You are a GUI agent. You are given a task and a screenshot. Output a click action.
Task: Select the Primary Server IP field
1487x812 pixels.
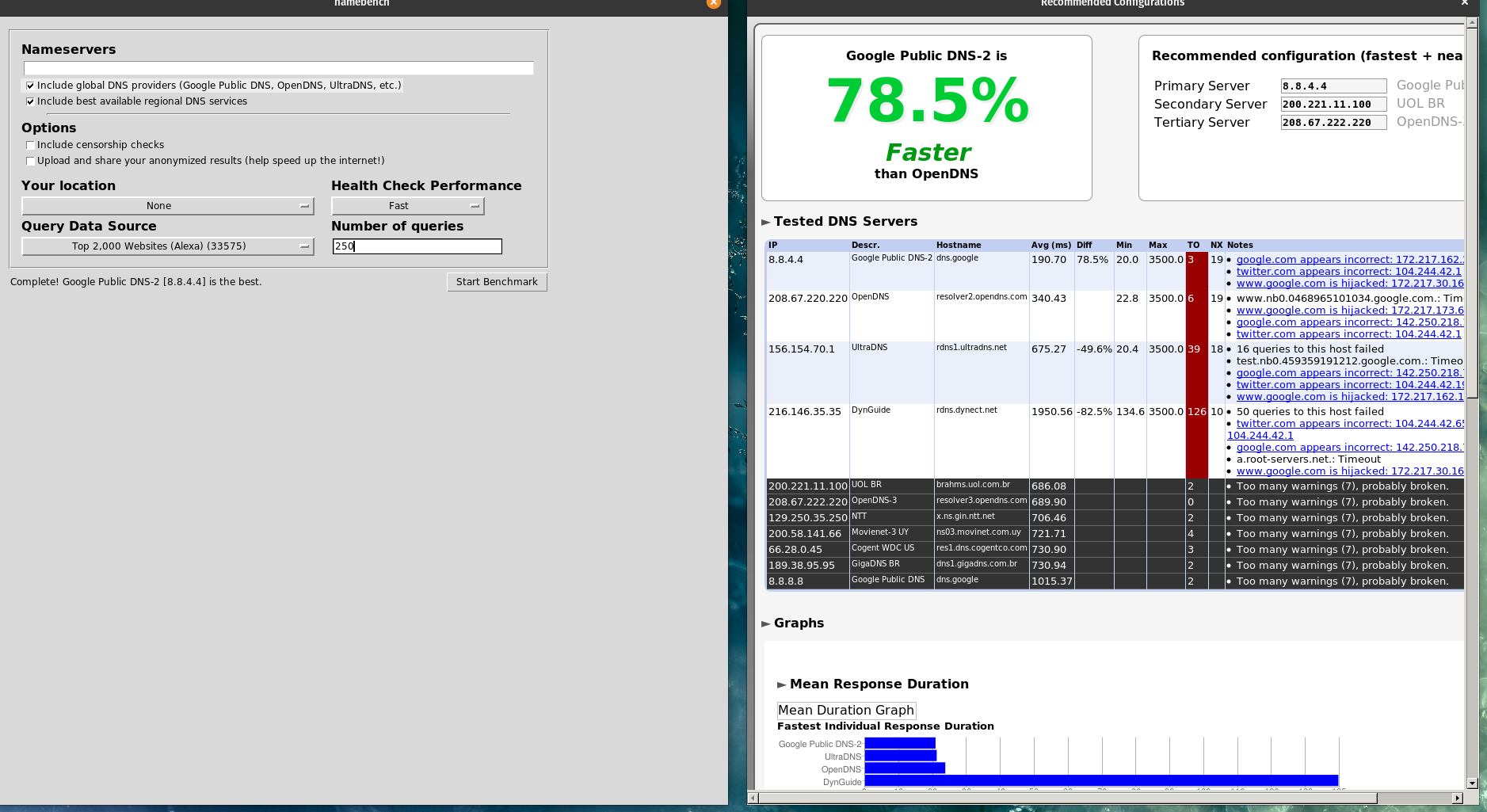click(1333, 86)
